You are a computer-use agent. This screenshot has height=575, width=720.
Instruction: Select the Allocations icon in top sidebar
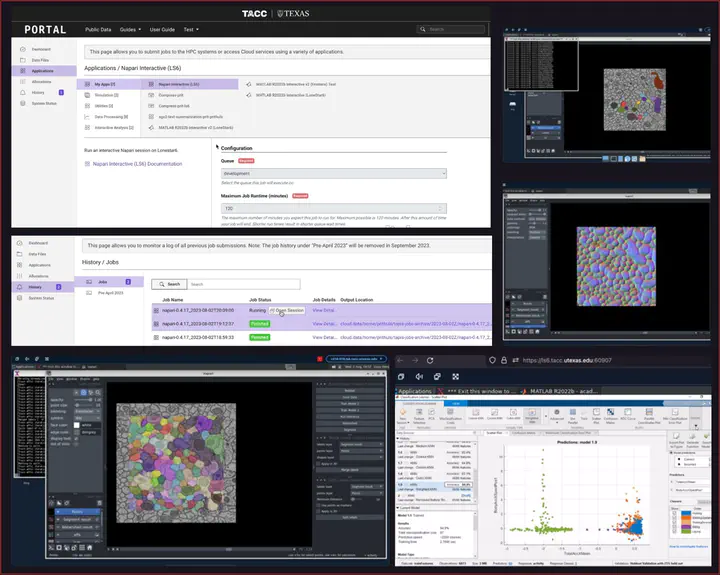pos(23,82)
